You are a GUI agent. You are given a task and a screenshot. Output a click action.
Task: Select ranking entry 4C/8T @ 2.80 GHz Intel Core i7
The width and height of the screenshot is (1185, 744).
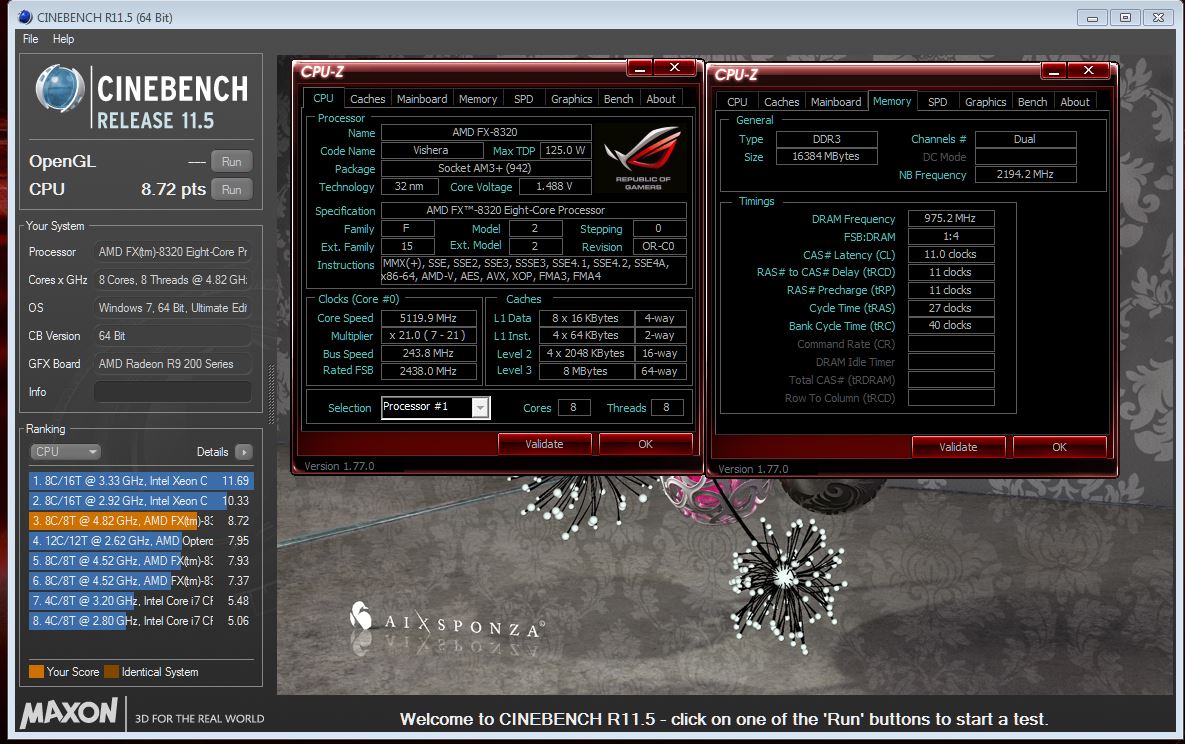pos(141,621)
